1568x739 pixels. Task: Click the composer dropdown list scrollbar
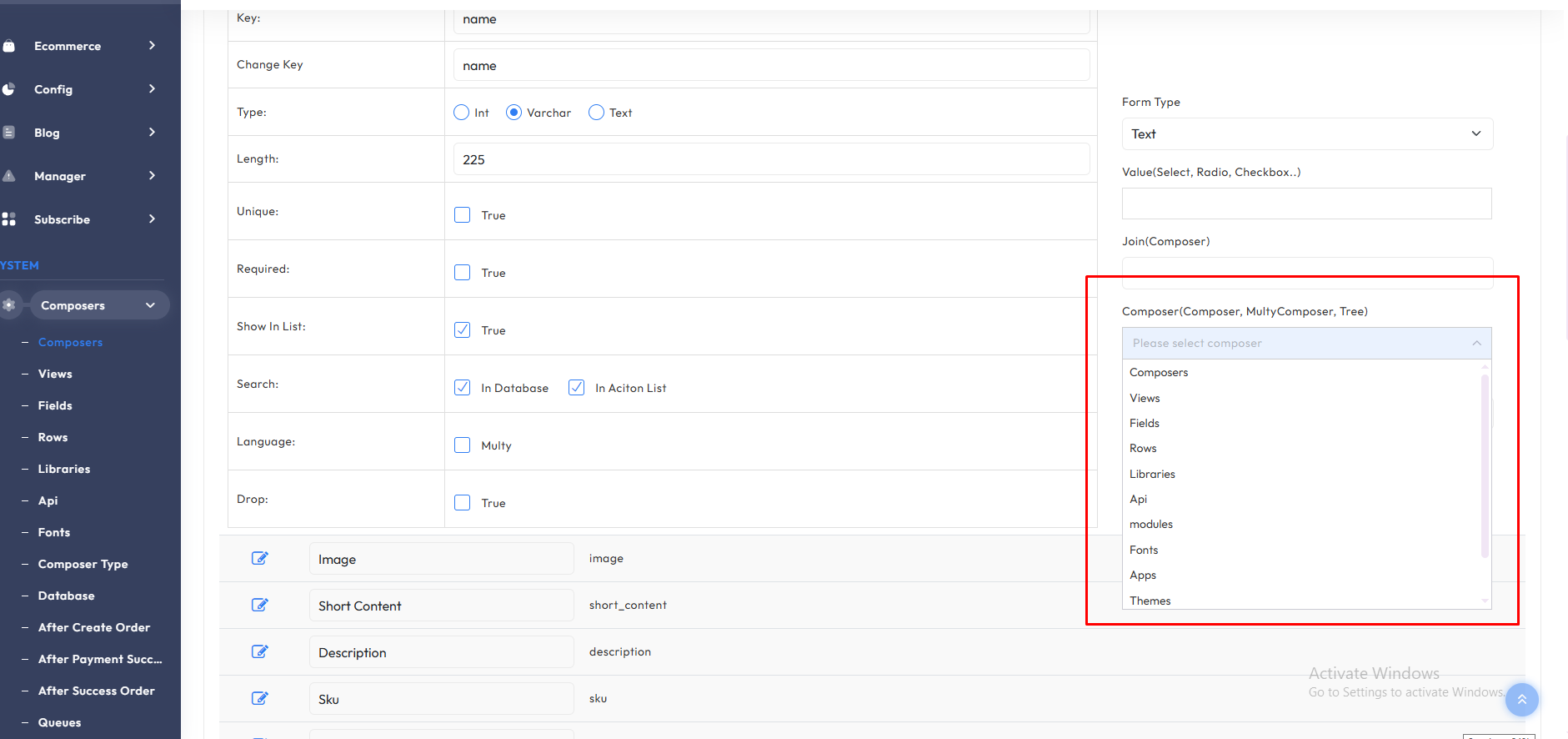1484,465
